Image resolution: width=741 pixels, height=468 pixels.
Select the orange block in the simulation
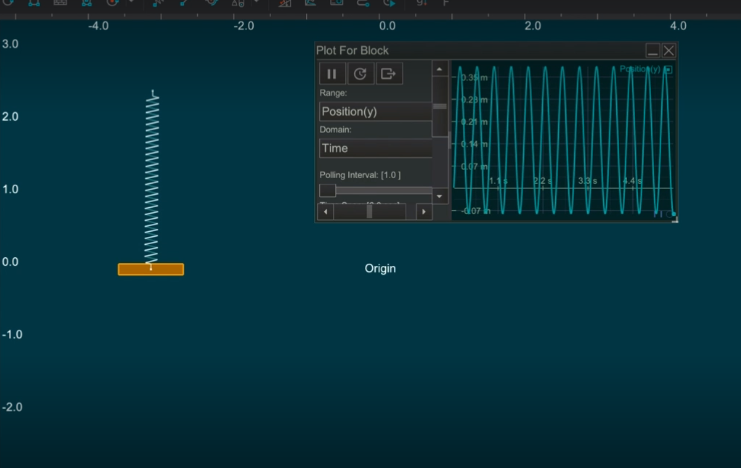[151, 269]
